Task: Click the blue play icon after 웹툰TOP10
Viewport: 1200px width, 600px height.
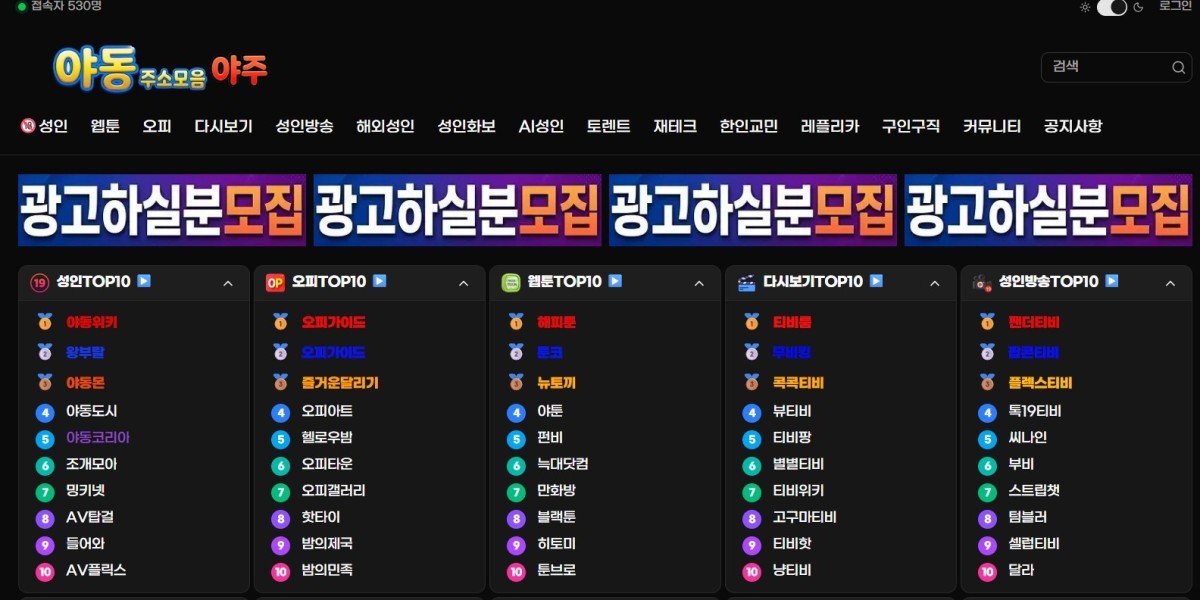Action: (615, 281)
